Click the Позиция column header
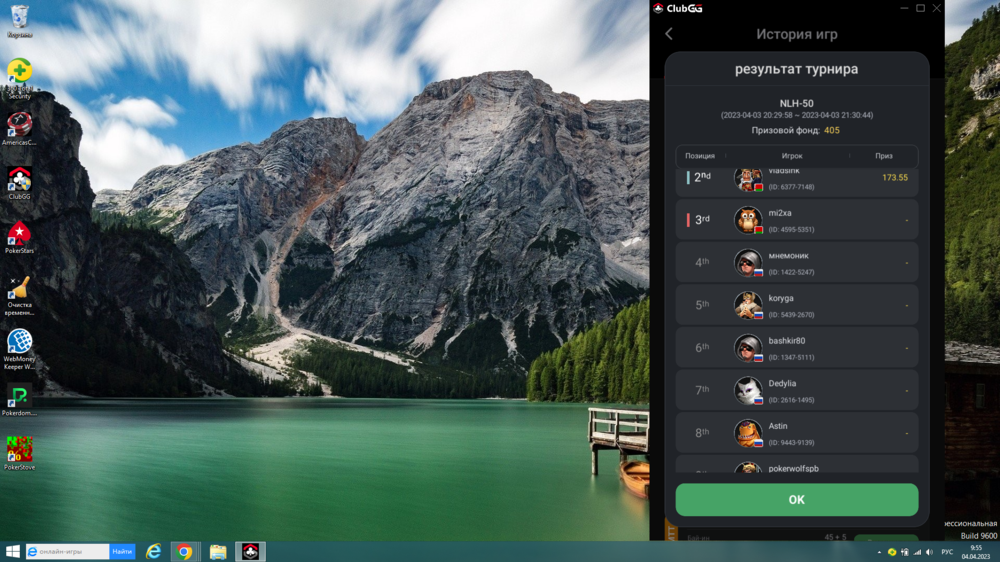Screen dimensions: 1000x562 pos(700,156)
